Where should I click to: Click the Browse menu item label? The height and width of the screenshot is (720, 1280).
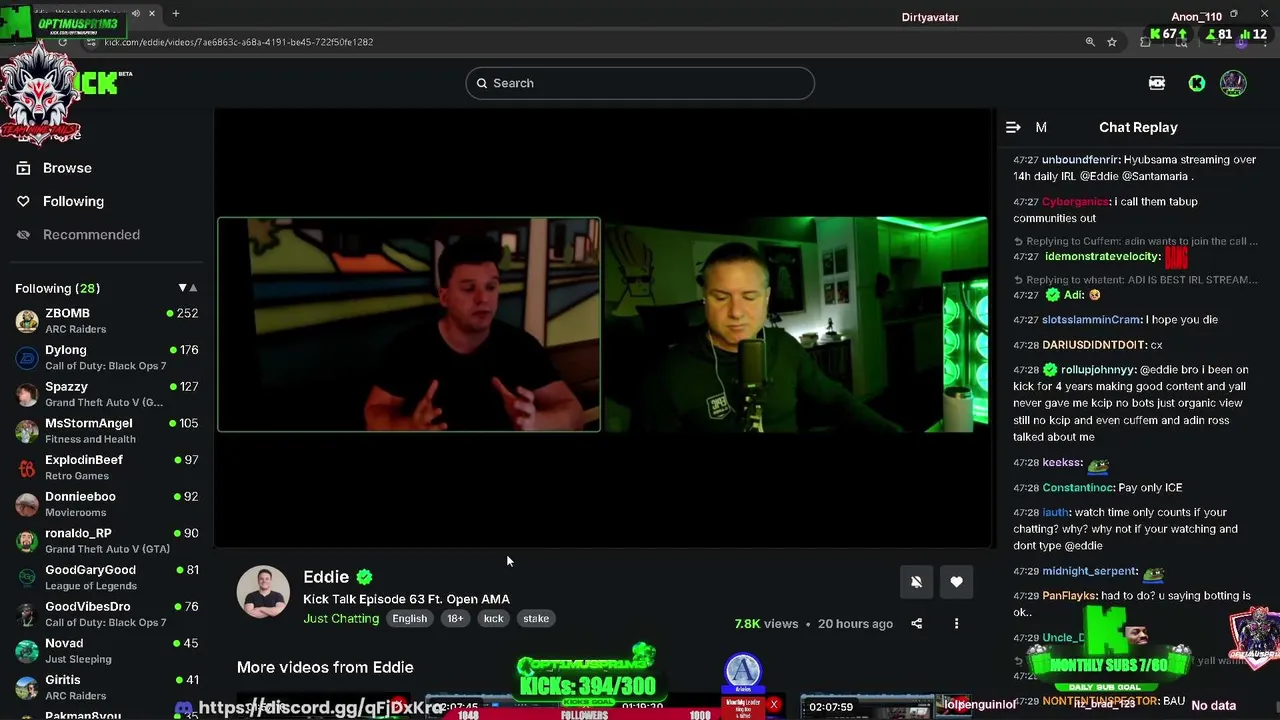pos(67,168)
